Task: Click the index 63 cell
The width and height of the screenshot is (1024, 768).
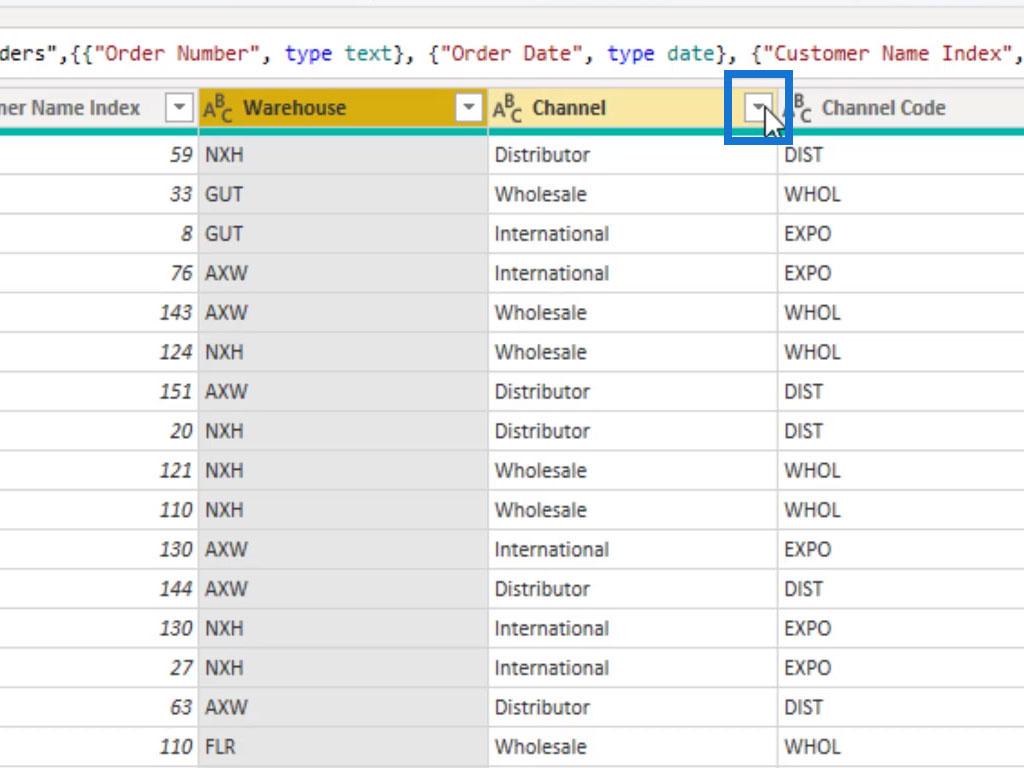Action: pos(98,707)
